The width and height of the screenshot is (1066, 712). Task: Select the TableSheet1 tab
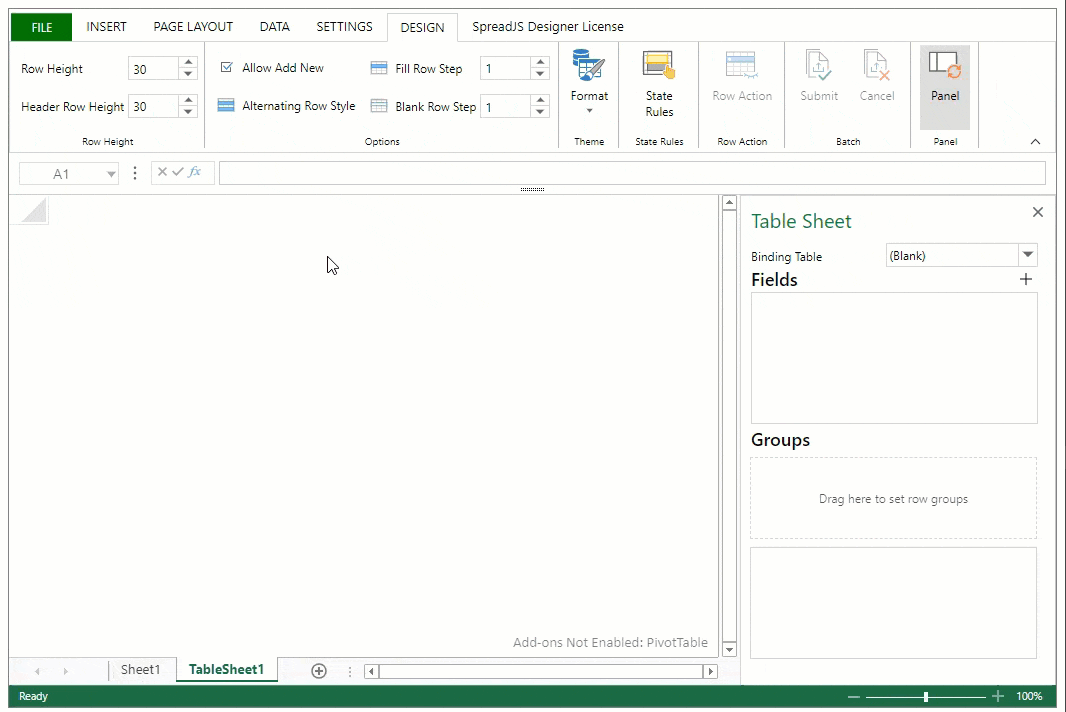[x=226, y=670]
